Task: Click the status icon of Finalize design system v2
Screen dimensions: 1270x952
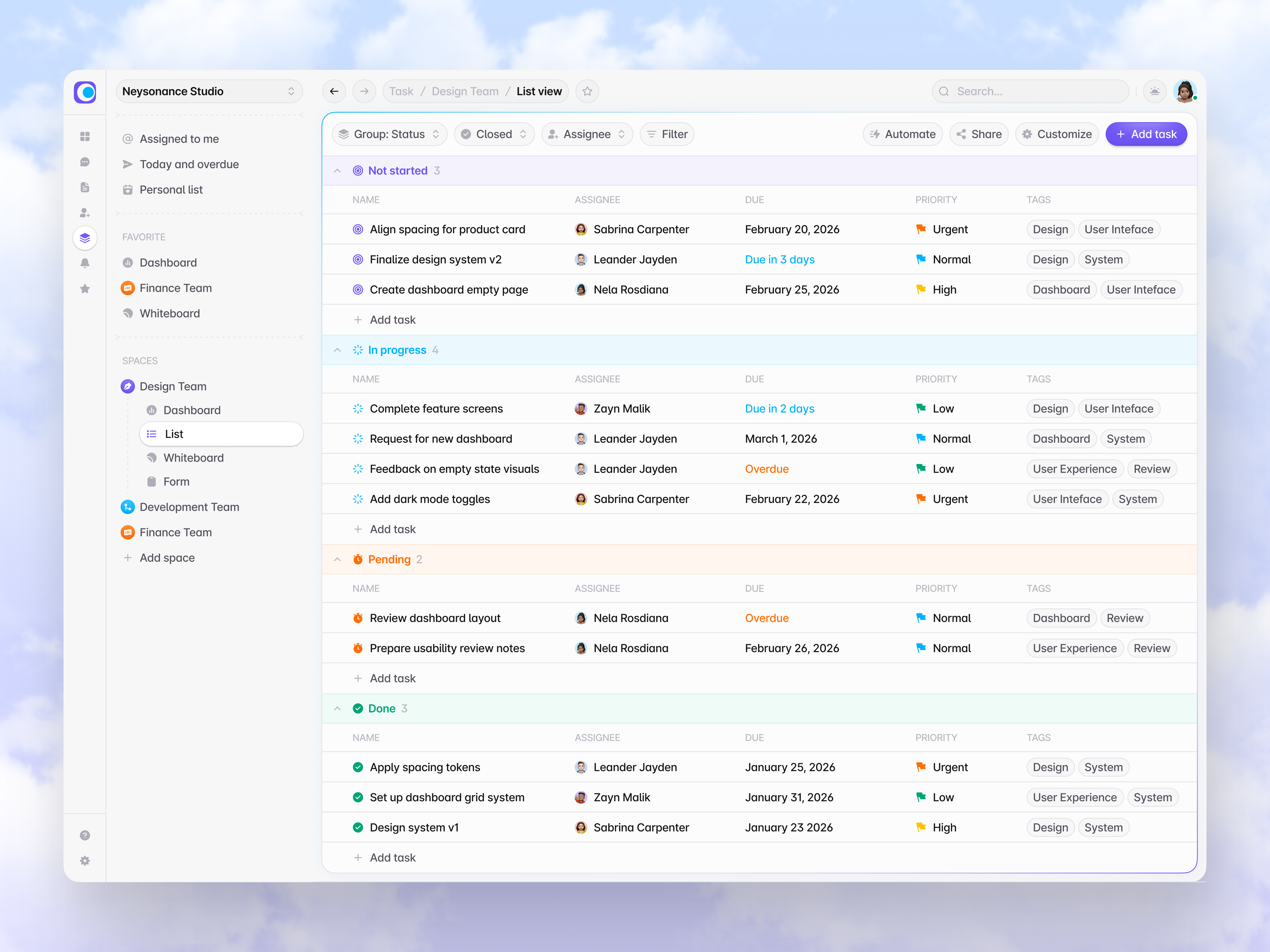Action: tap(358, 259)
